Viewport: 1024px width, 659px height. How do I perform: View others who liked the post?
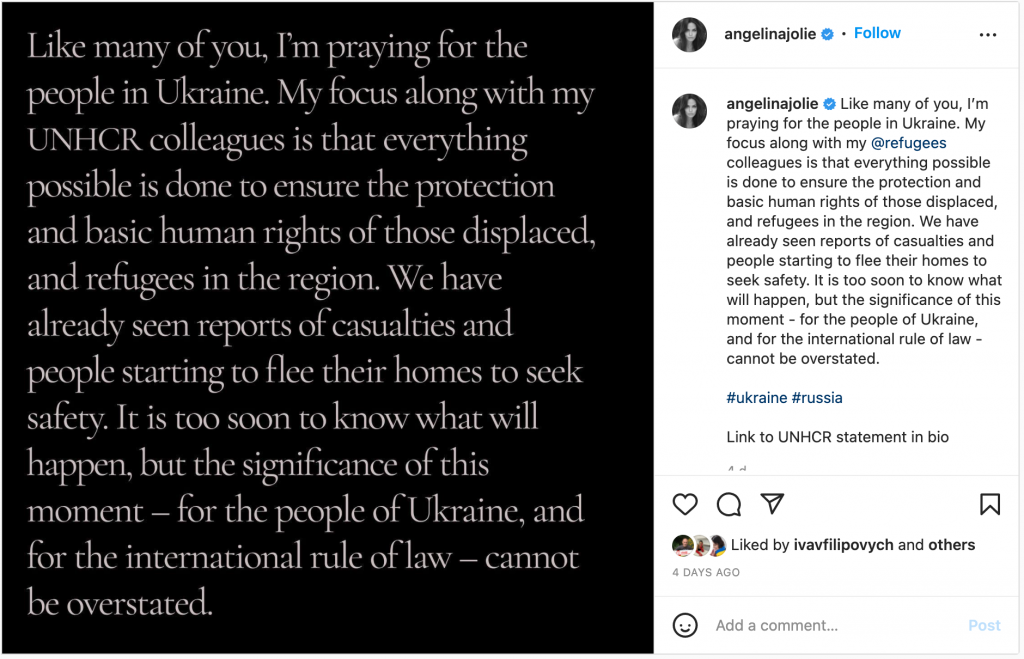click(951, 545)
